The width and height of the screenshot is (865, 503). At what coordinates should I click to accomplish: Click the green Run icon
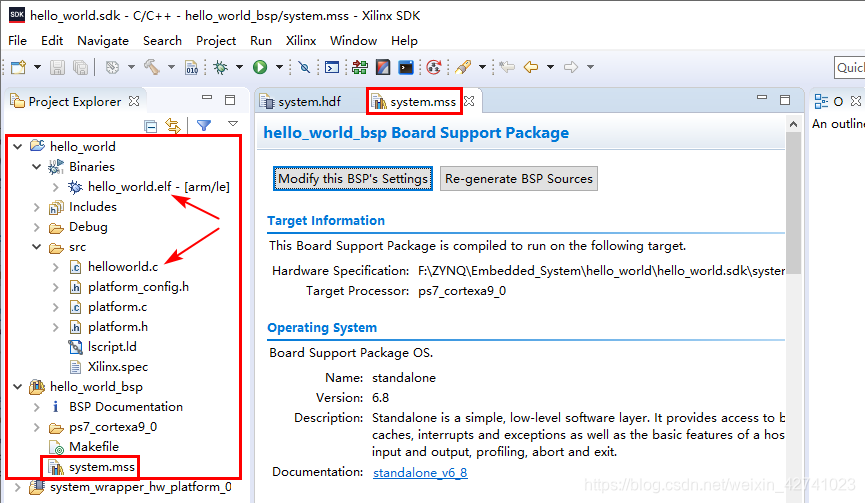tap(260, 67)
